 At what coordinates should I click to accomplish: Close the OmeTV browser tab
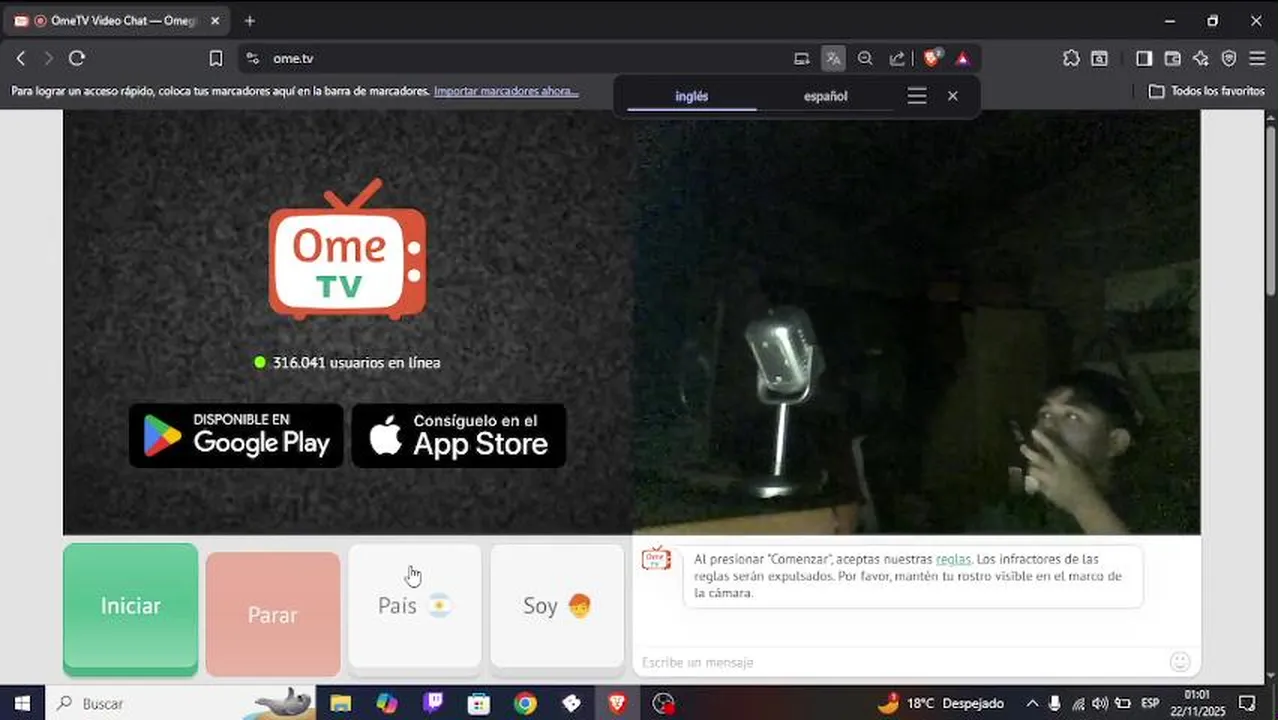[x=215, y=20]
